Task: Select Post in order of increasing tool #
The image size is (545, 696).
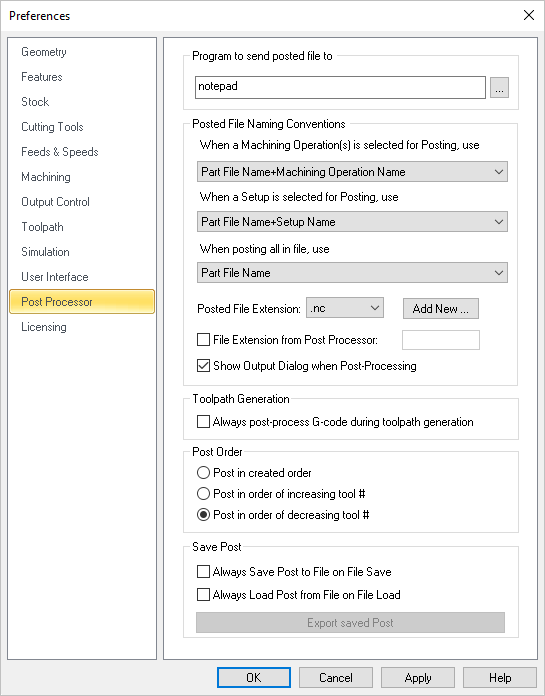Action: pyautogui.click(x=203, y=494)
